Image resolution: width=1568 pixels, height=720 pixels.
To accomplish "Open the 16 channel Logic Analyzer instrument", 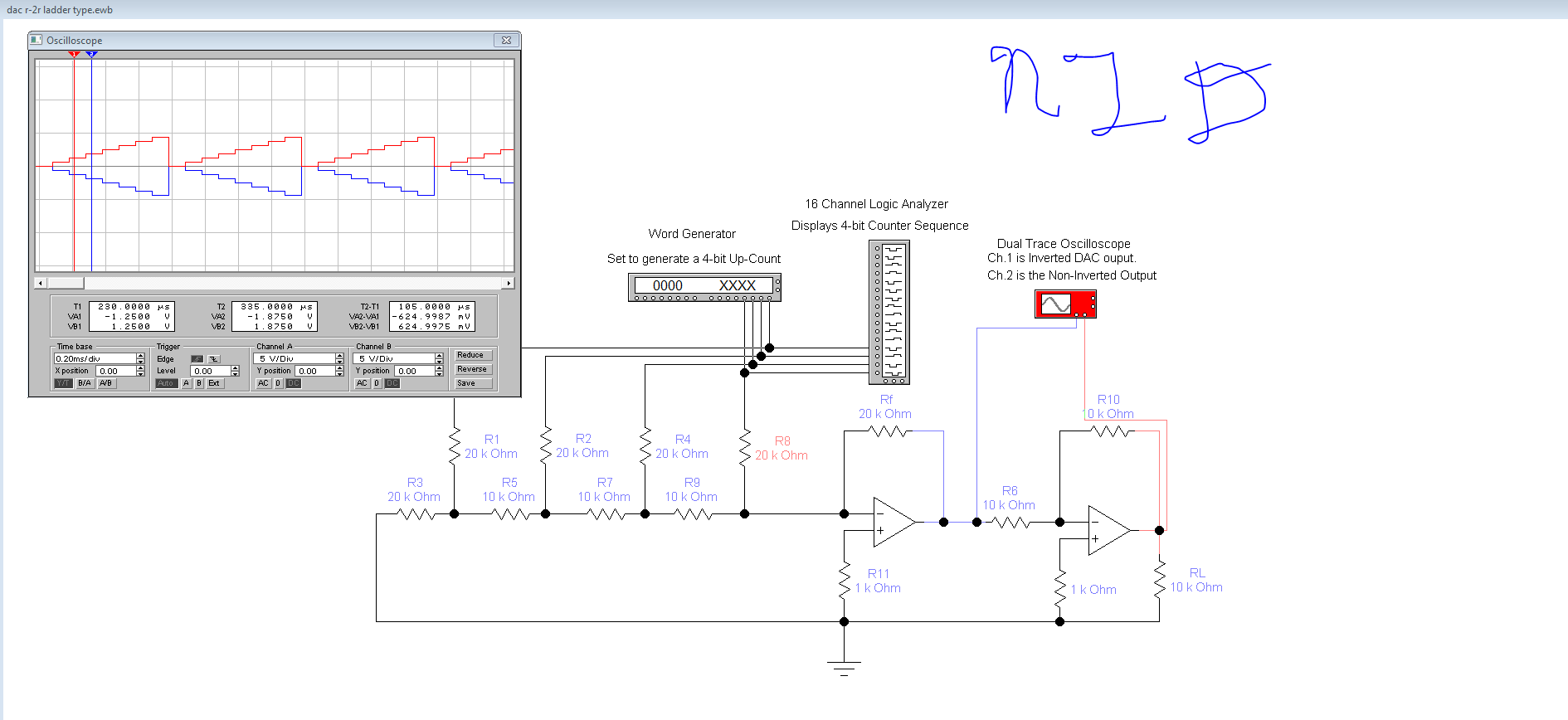I will [889, 312].
